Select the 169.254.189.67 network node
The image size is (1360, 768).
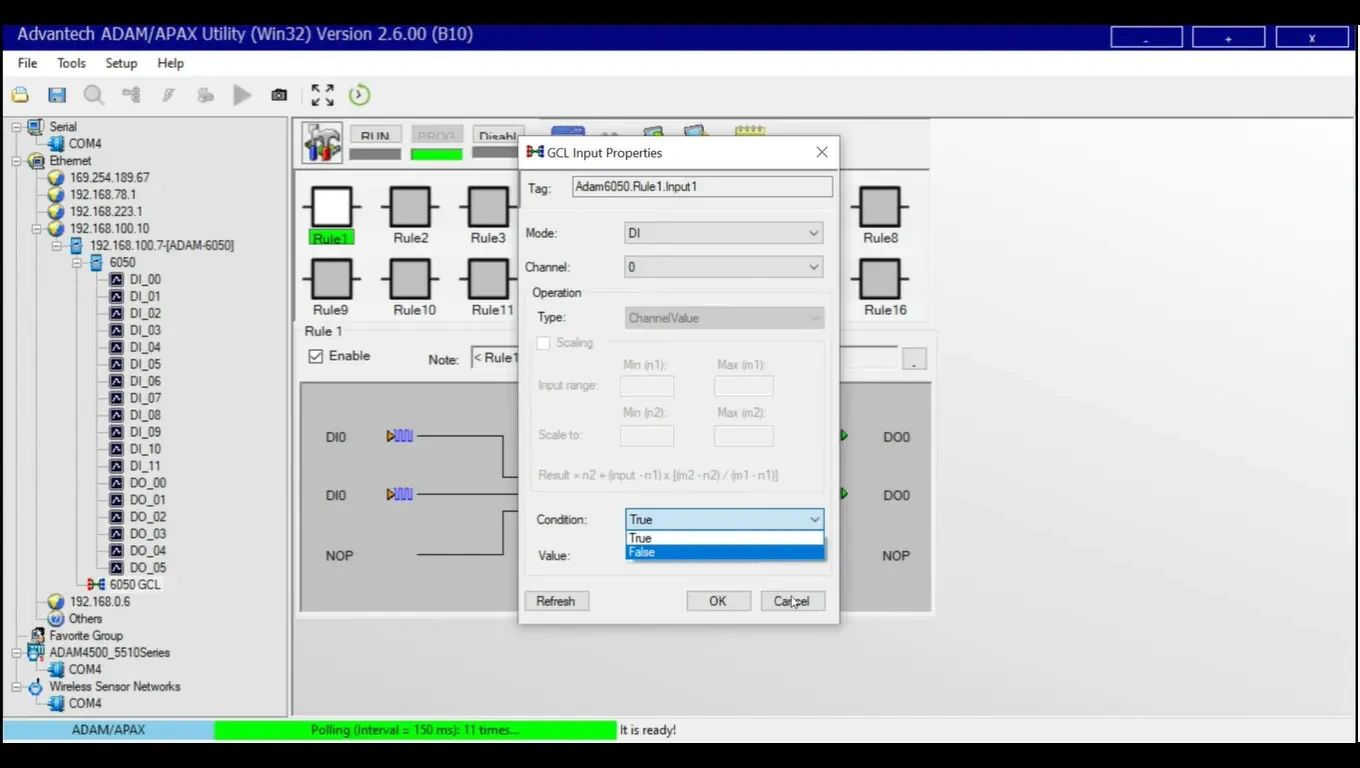click(109, 178)
